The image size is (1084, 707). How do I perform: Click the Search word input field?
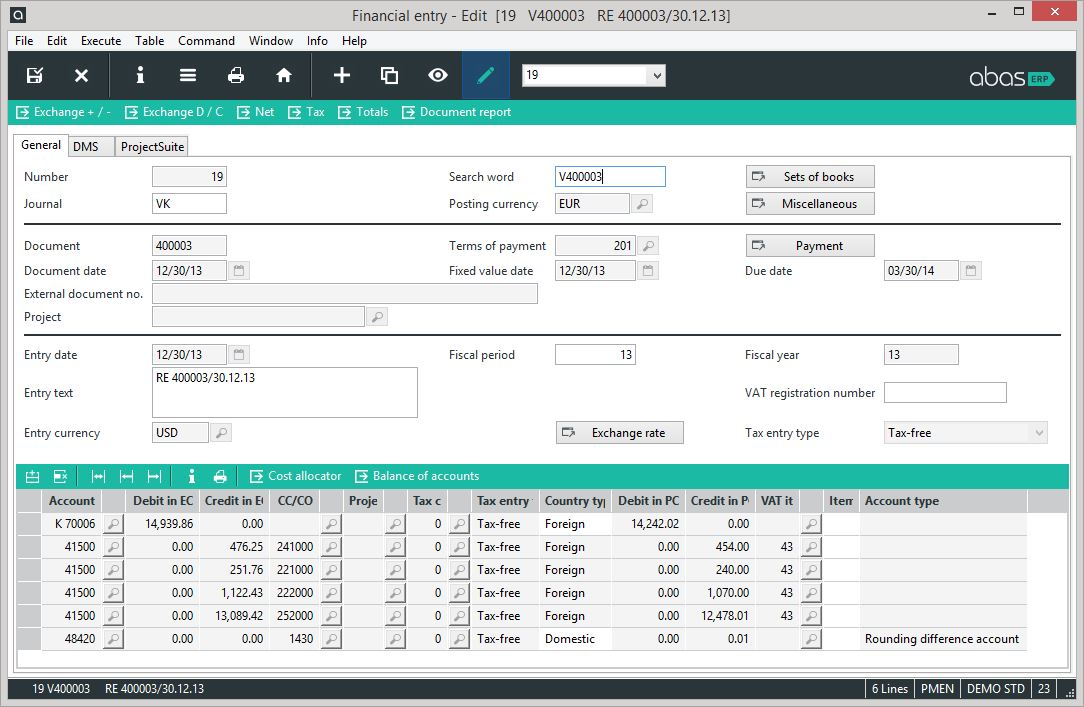(x=610, y=176)
